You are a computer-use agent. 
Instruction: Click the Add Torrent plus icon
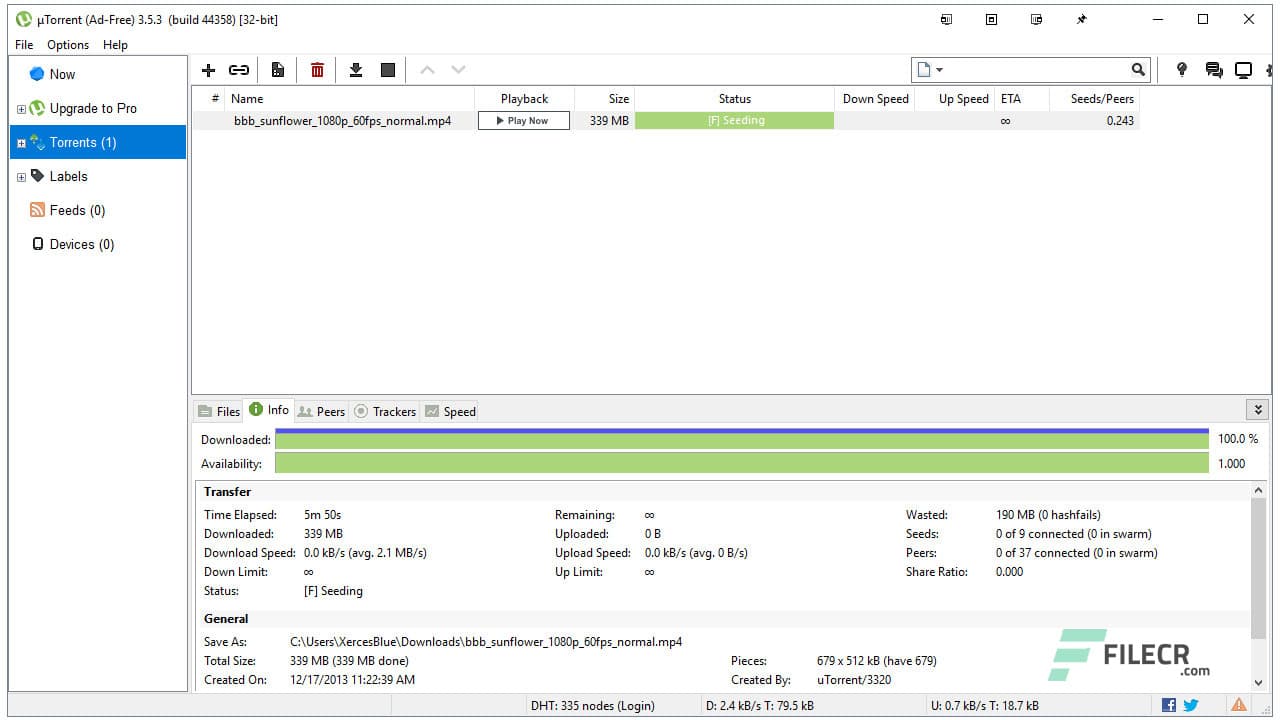pos(208,70)
